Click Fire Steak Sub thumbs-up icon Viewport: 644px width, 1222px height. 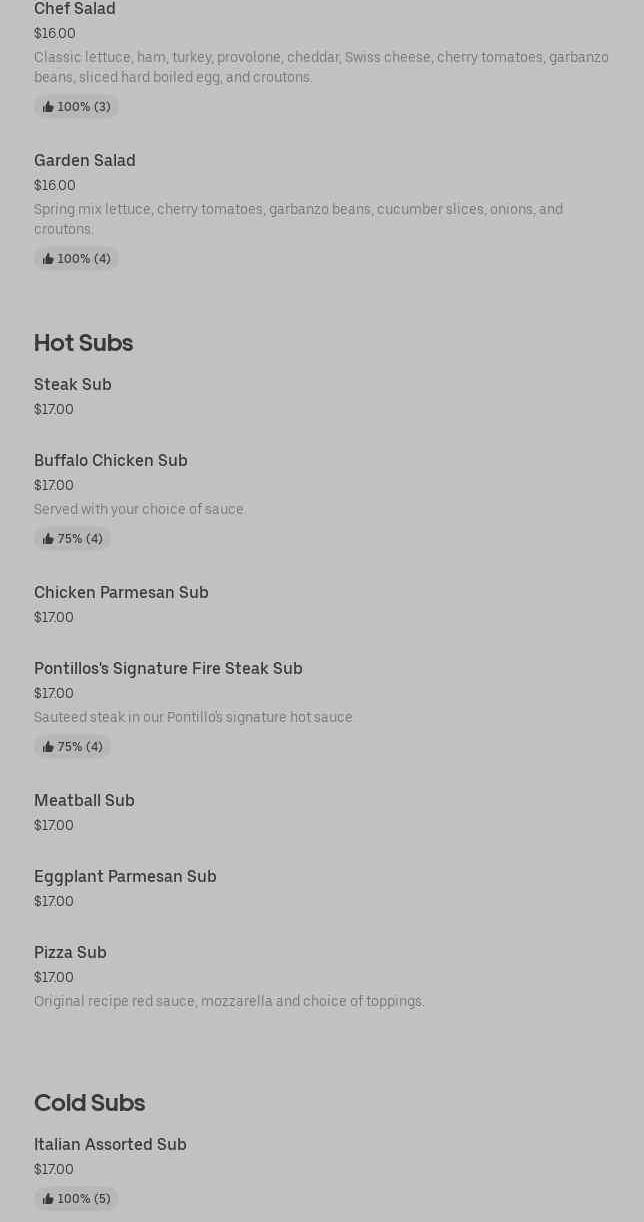[48, 747]
